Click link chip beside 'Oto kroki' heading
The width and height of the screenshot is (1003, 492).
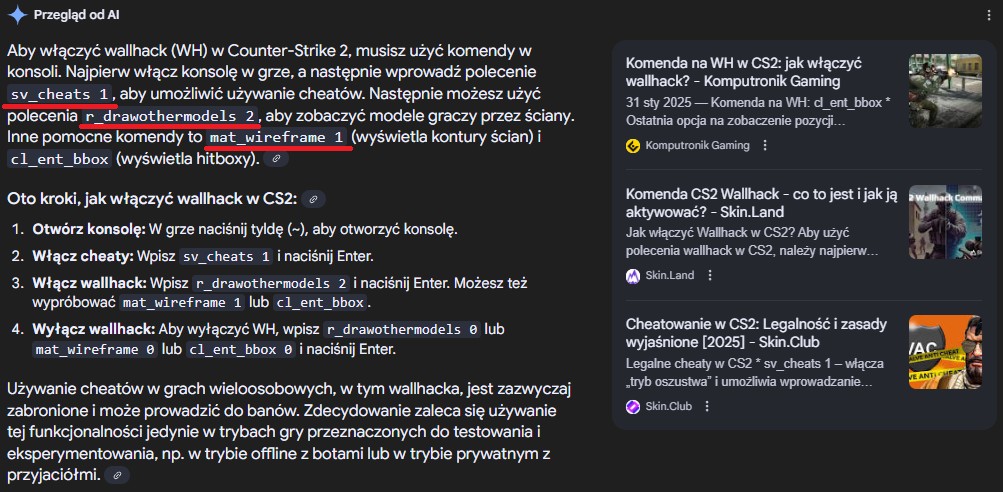313,200
